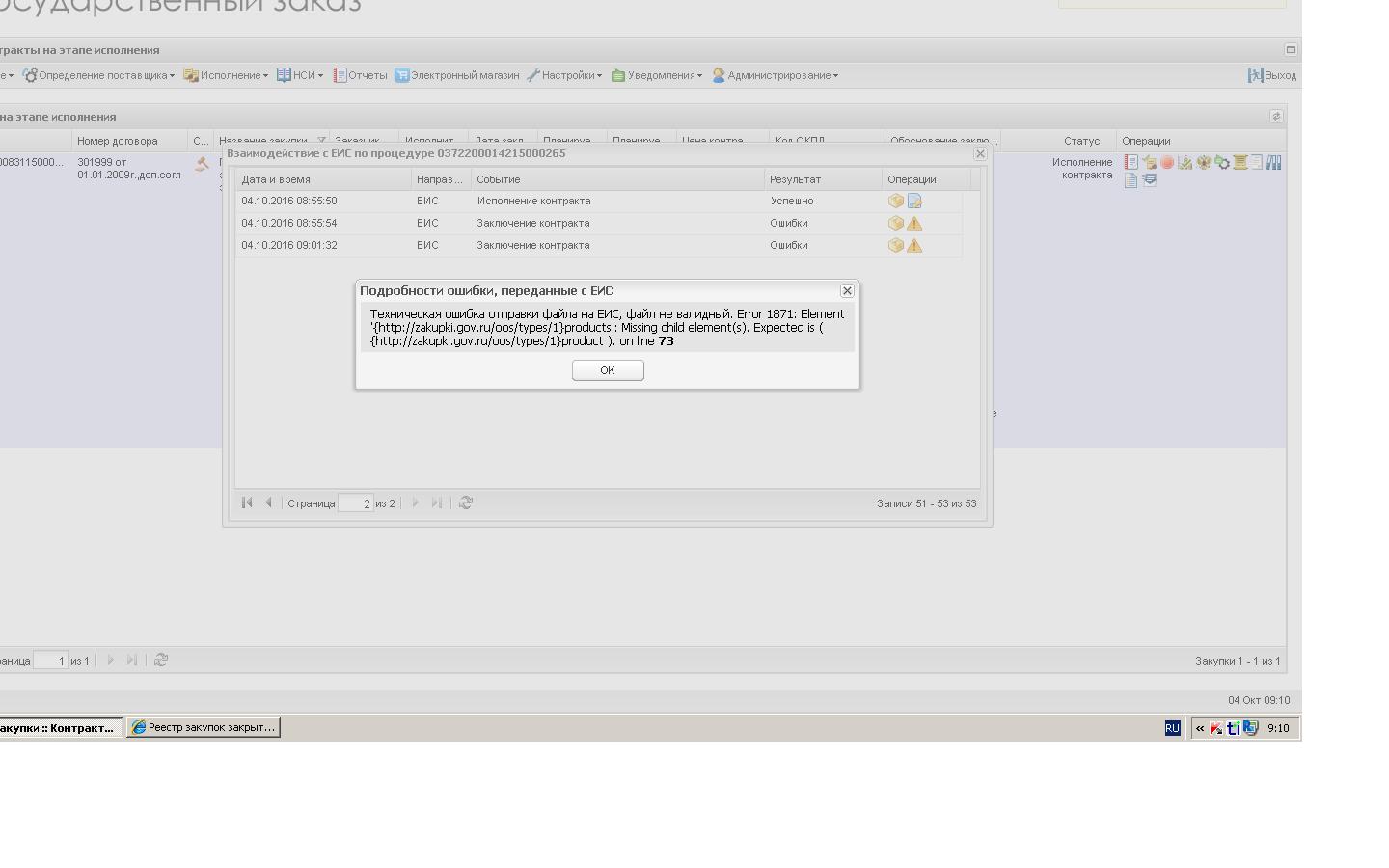1389x868 pixels.
Task: Click the page number field in EIS log pager
Action: click(x=356, y=503)
